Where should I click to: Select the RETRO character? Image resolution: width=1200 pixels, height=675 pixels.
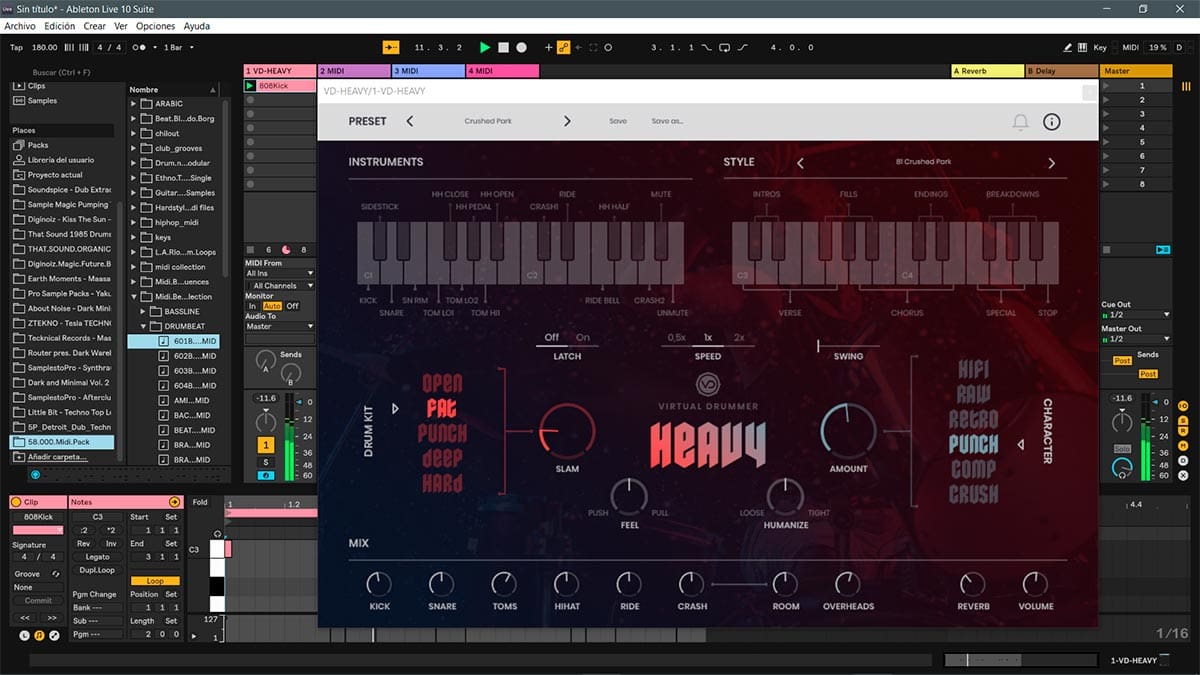tap(973, 419)
